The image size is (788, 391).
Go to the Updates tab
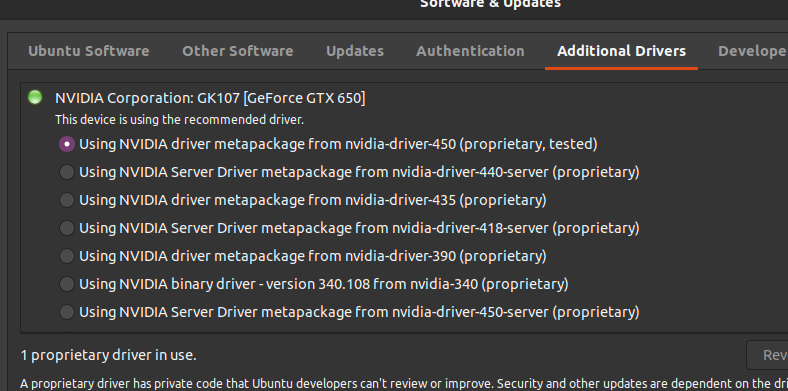click(355, 51)
